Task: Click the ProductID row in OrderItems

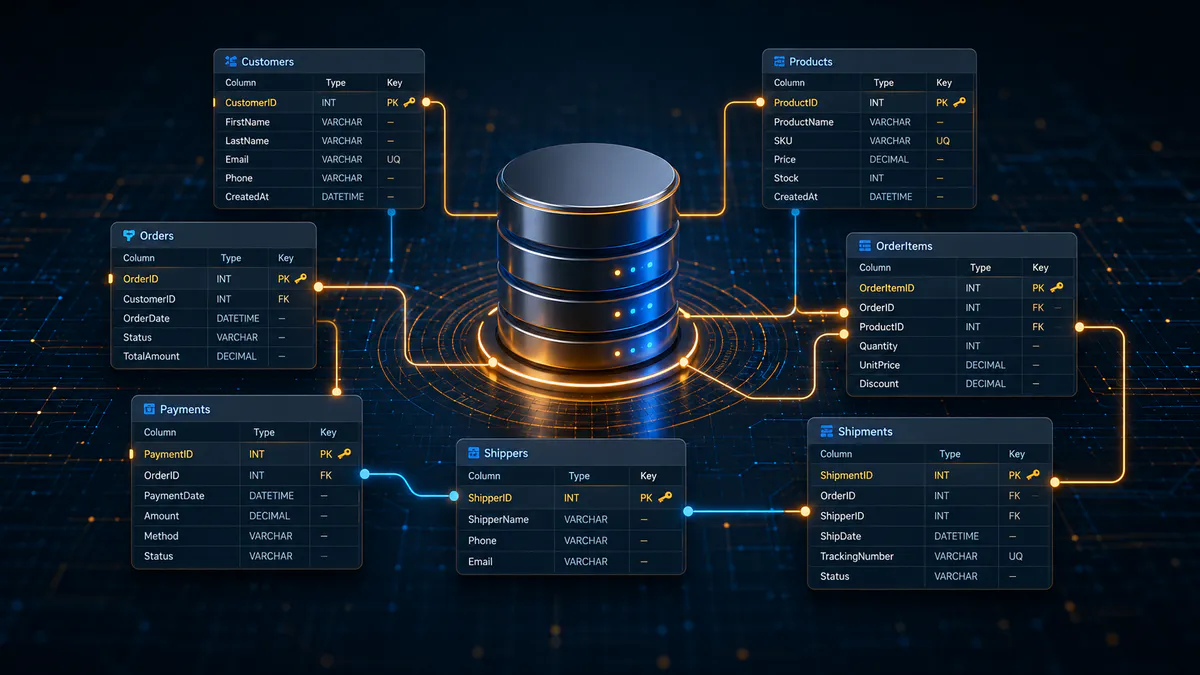Action: click(962, 327)
